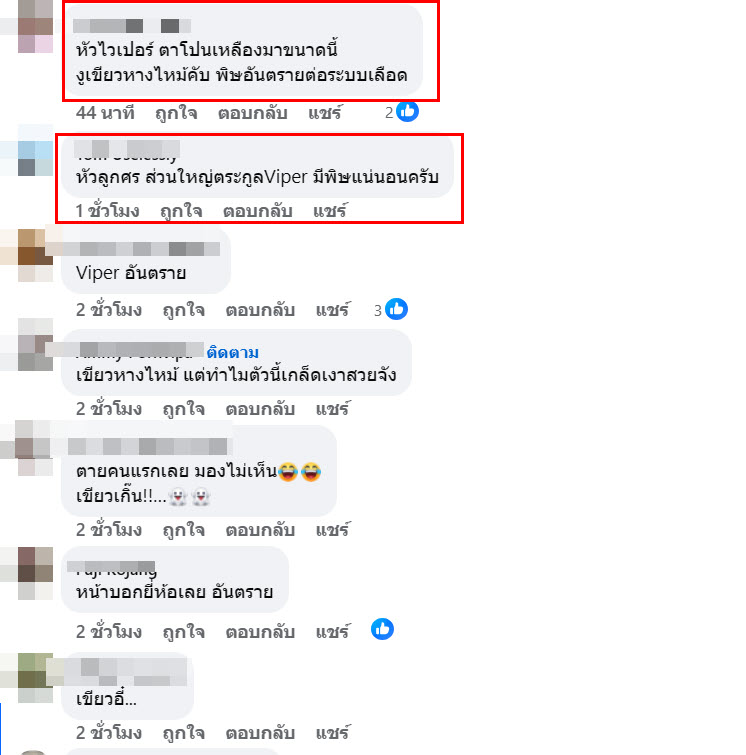Open the profile picture beside the 'ตายคนแรกเลย' comment
Image resolution: width=746 pixels, height=755 pixels.
point(34,448)
